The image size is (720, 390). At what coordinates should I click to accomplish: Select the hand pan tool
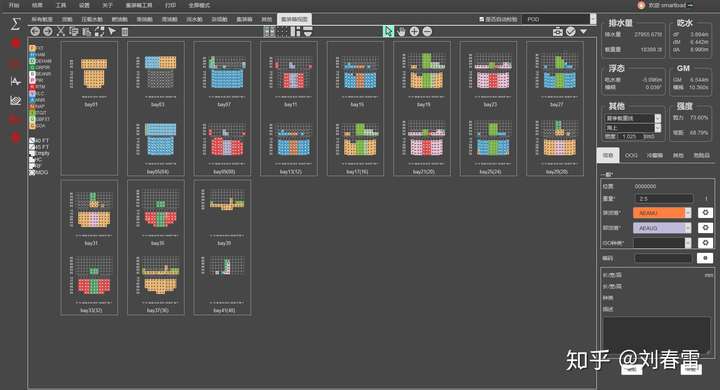[x=401, y=31]
